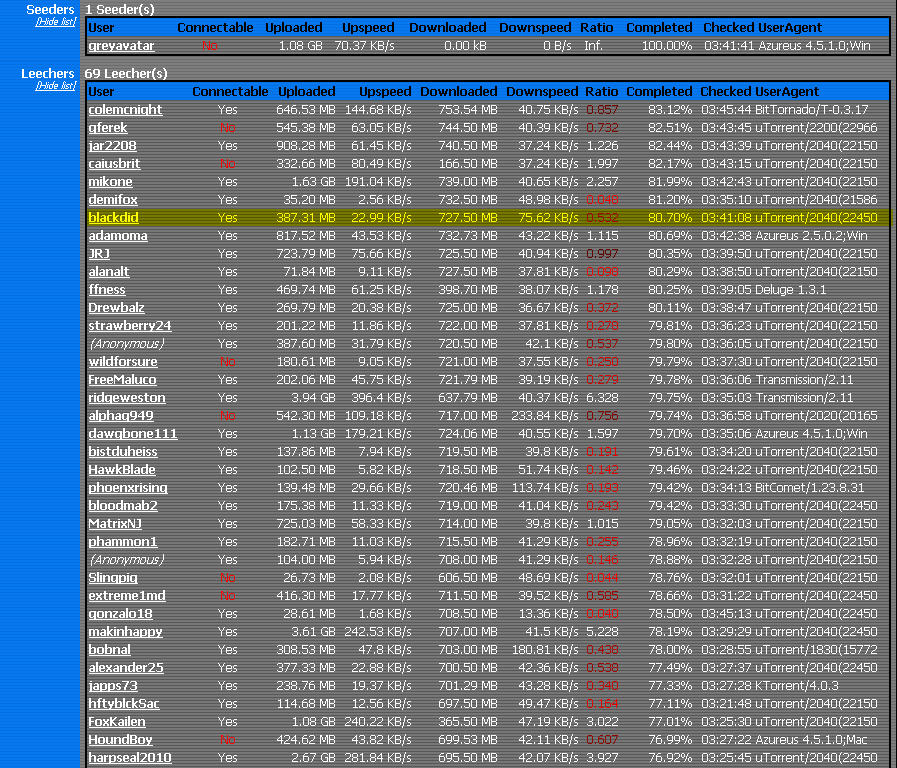Viewport: 897px width, 768px height.
Task: Open colemcnight's user profile
Action: pyautogui.click(x=125, y=110)
